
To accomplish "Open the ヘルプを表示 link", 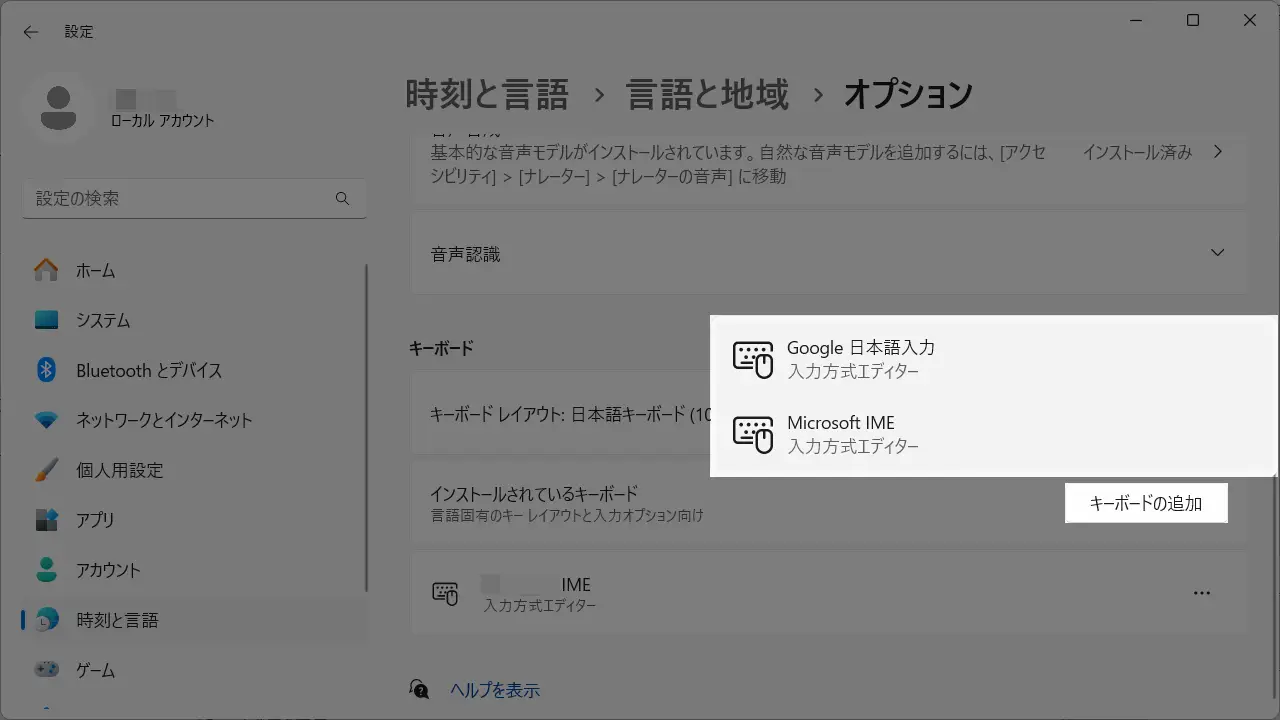I will (495, 690).
